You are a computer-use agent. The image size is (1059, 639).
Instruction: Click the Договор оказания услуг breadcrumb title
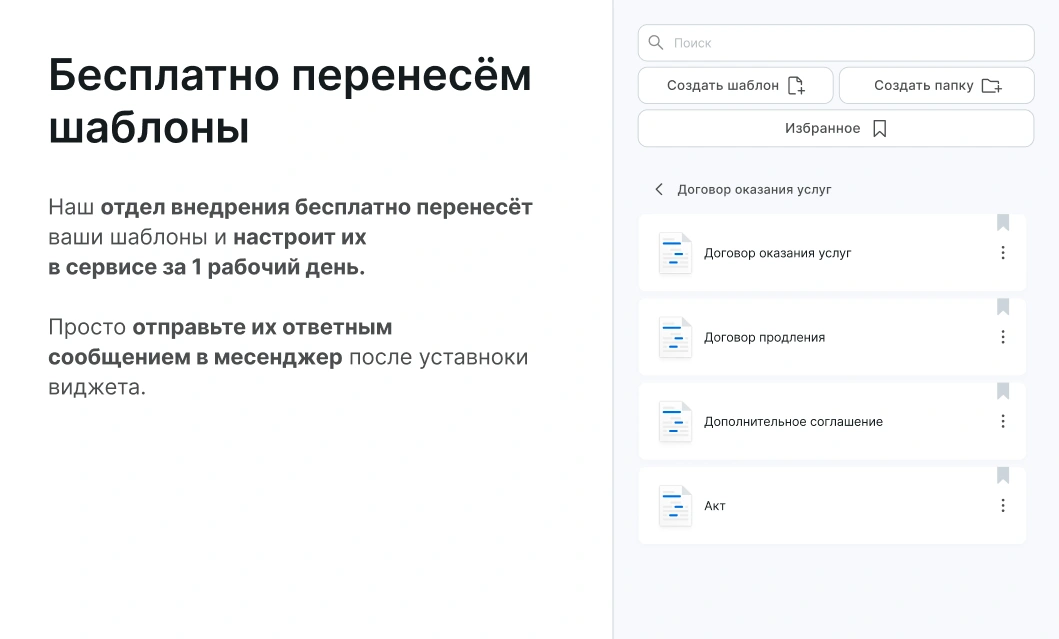point(754,189)
